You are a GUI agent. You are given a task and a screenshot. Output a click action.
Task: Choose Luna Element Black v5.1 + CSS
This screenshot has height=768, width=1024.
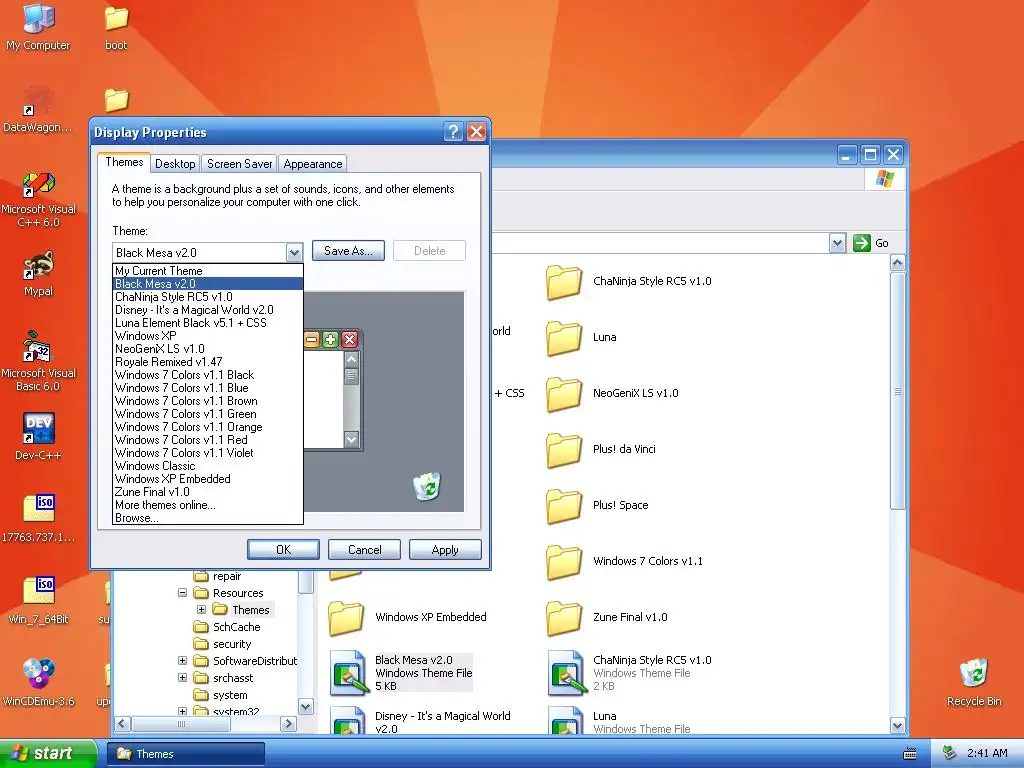[208, 323]
